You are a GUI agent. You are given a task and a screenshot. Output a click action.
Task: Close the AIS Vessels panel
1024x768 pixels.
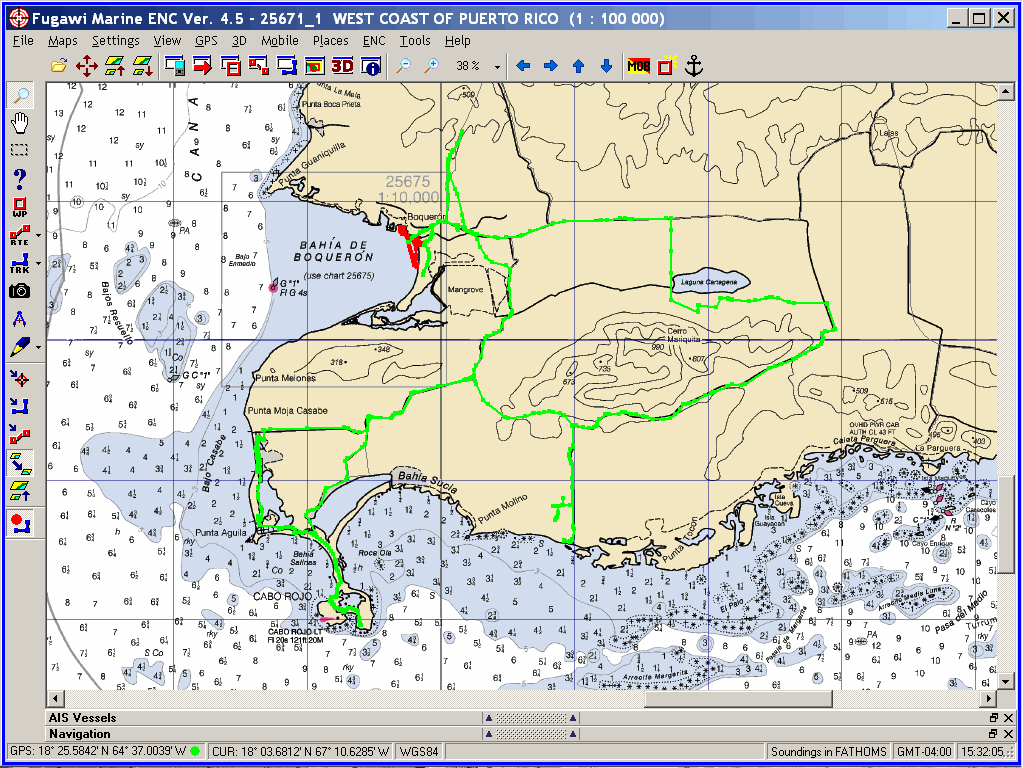1008,718
